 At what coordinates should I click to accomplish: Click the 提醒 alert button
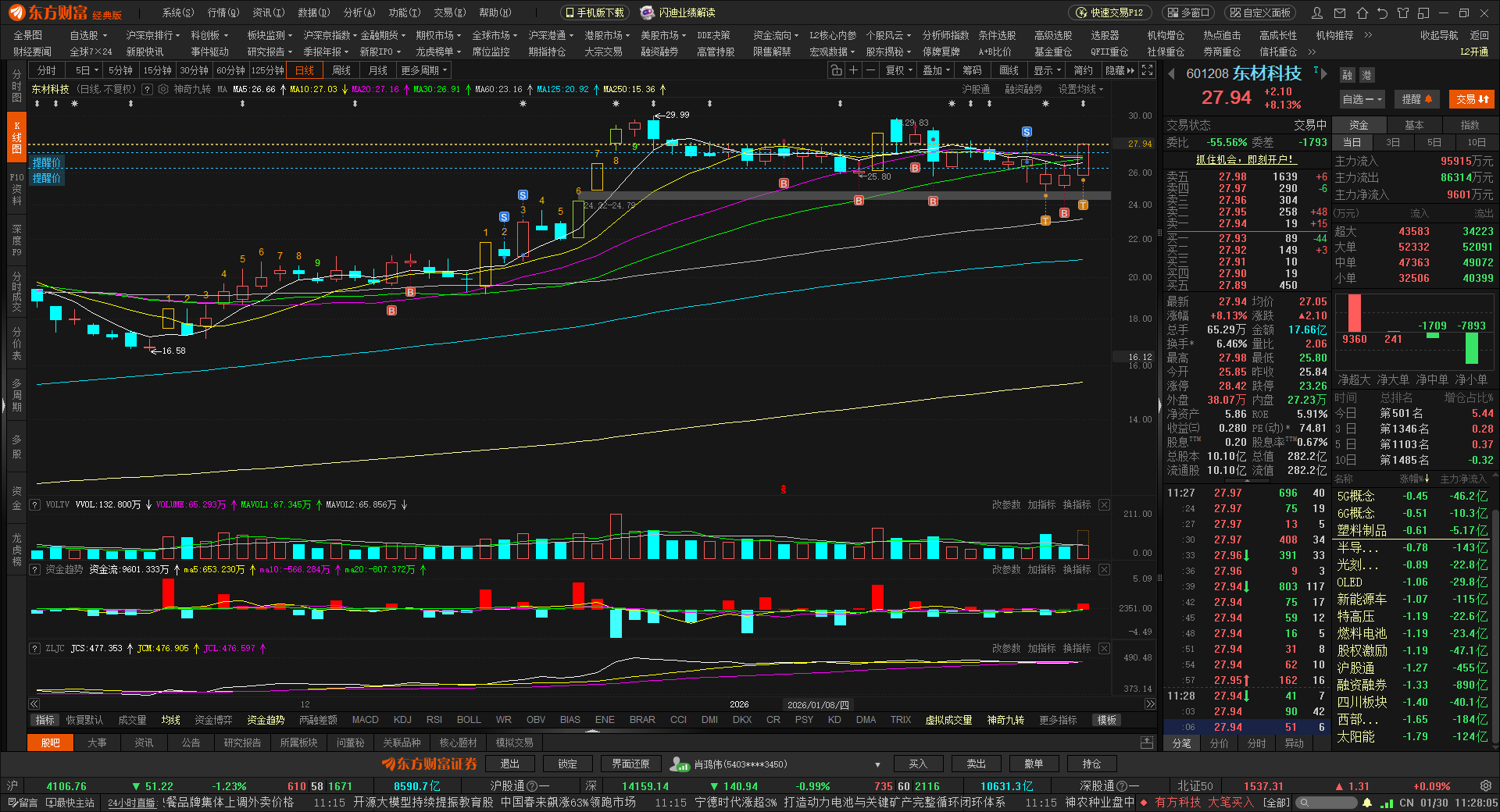point(1416,99)
